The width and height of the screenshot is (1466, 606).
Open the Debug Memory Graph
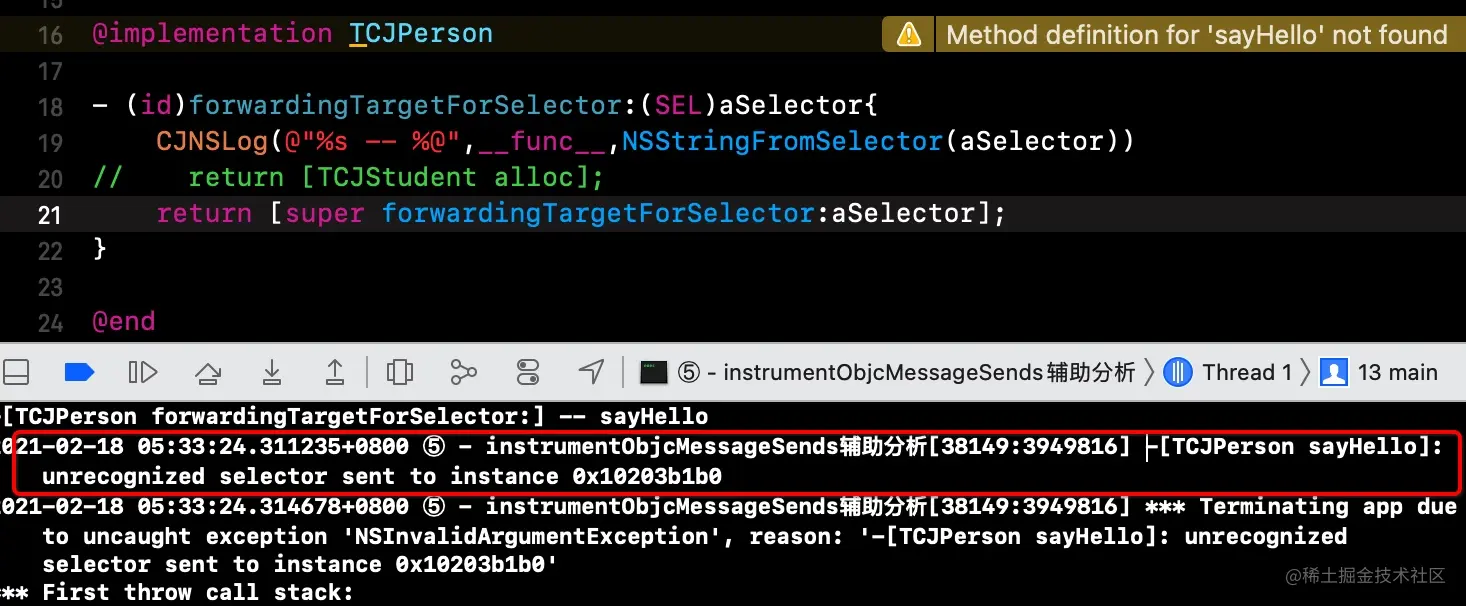click(x=464, y=373)
